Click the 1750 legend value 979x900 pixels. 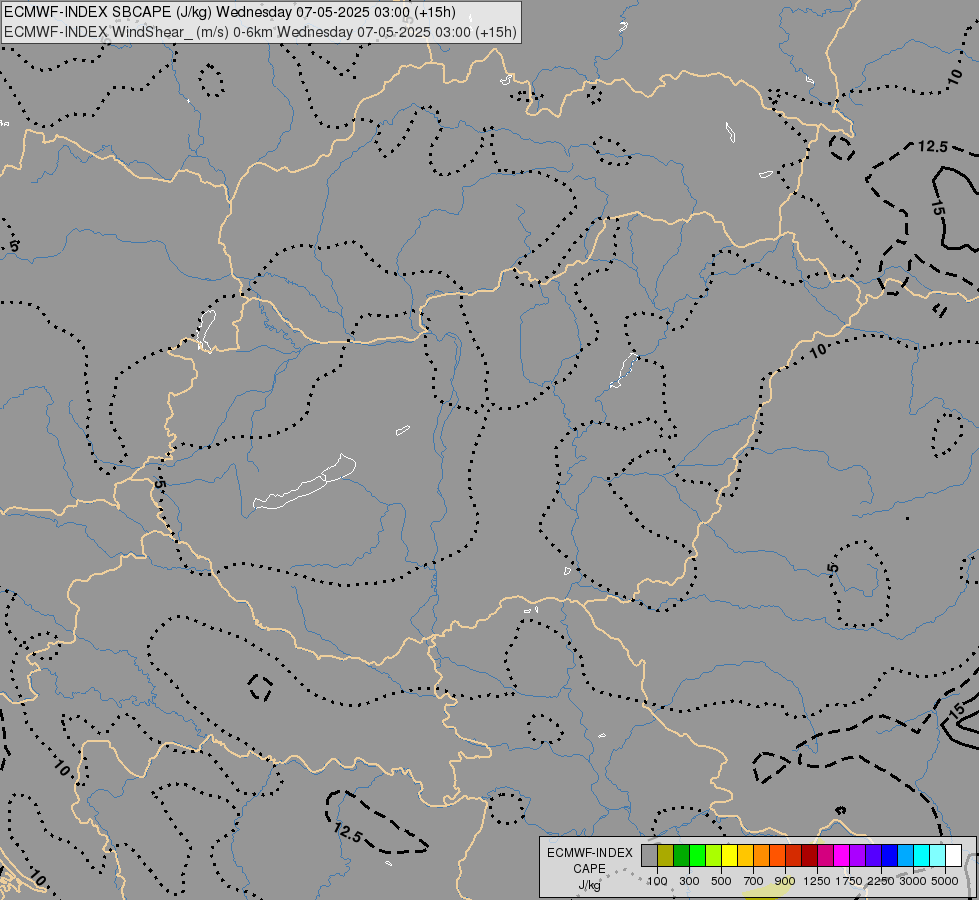point(849,881)
